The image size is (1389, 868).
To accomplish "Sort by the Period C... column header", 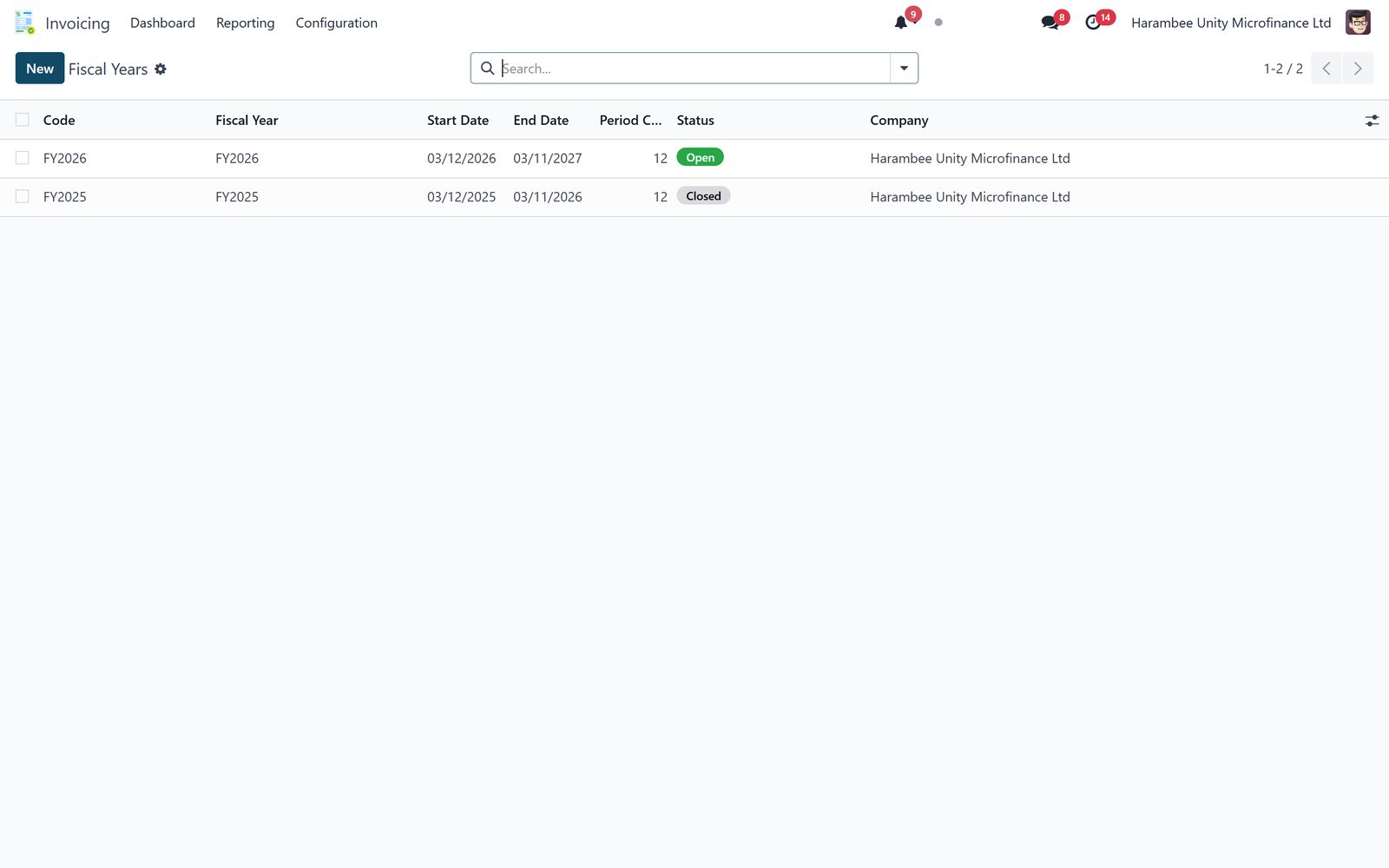I will click(x=630, y=120).
